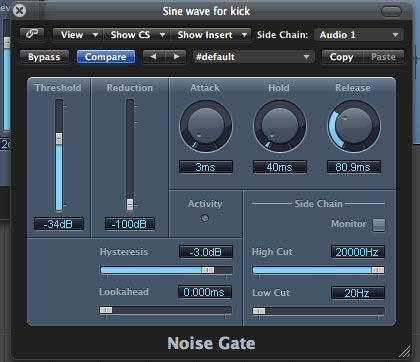The height and width of the screenshot is (362, 420).
Task: Click the Threshold -34dB value field
Action: [59, 224]
